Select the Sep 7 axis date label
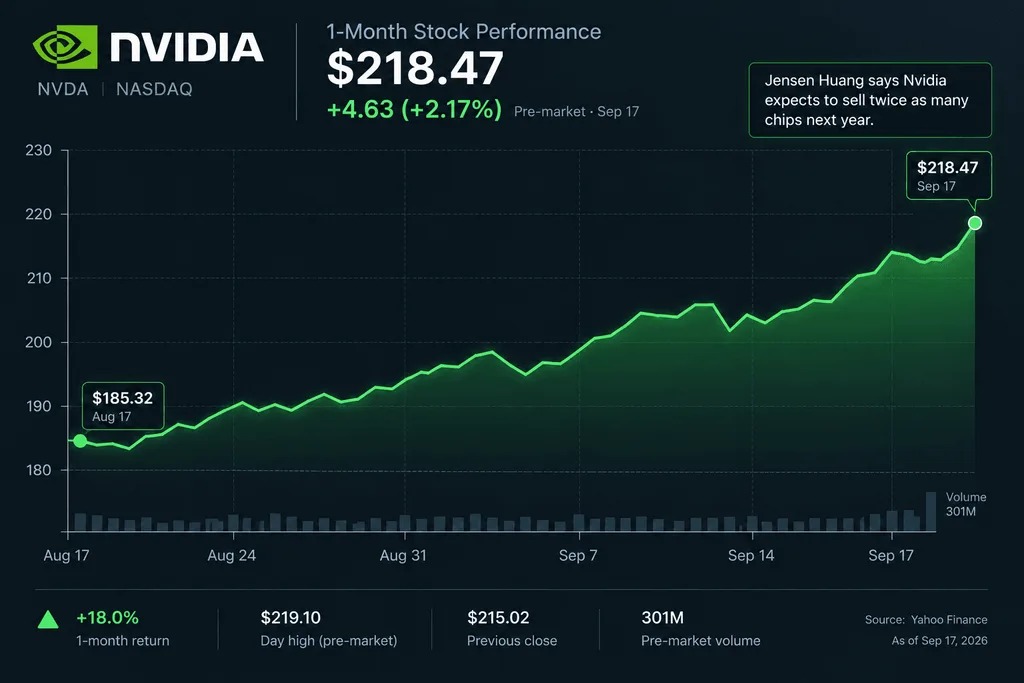The height and width of the screenshot is (683, 1024). [x=578, y=556]
